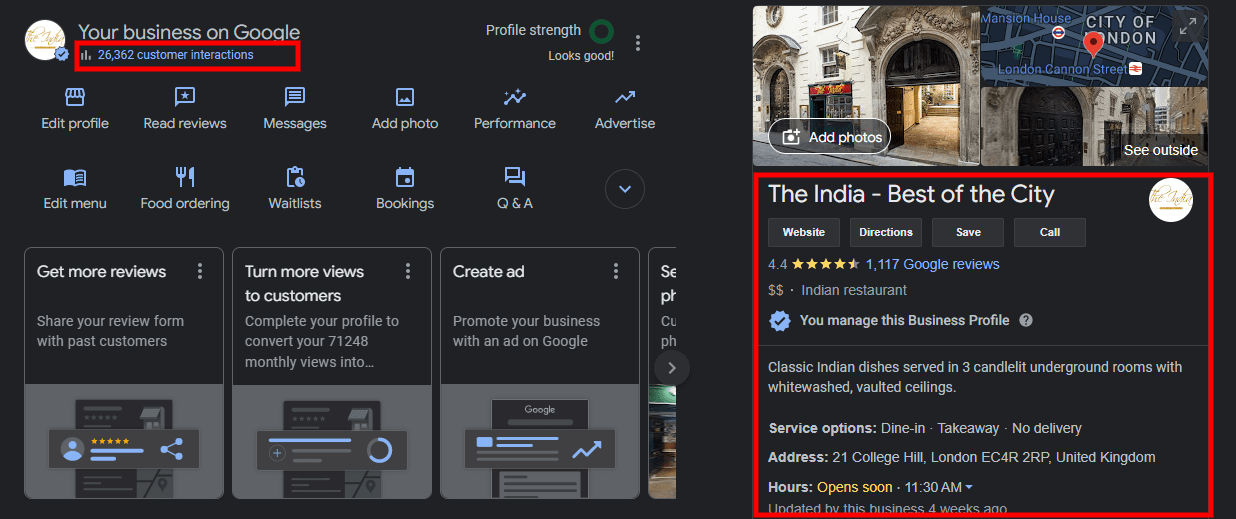
Task: Click the business logo avatar
Action: (x=46, y=41)
